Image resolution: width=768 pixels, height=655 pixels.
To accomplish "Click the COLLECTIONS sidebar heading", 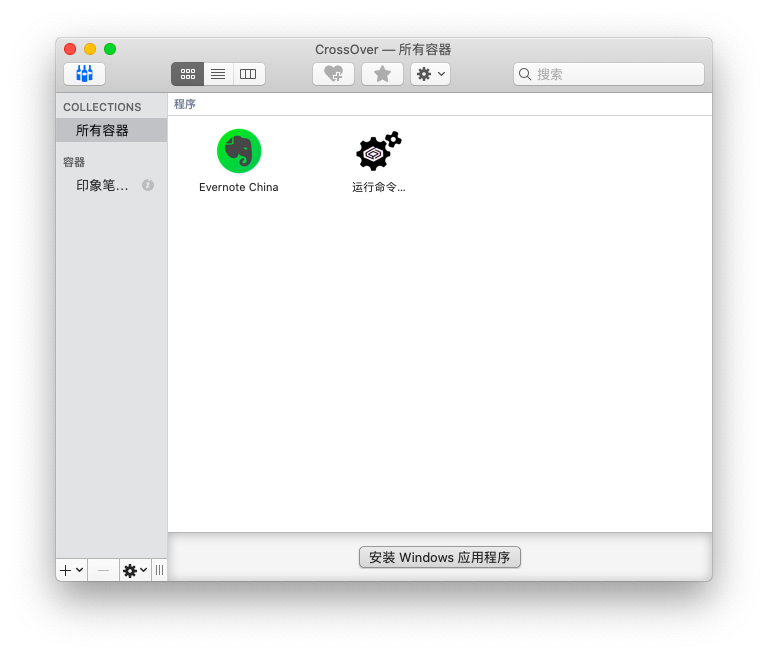I will [102, 107].
